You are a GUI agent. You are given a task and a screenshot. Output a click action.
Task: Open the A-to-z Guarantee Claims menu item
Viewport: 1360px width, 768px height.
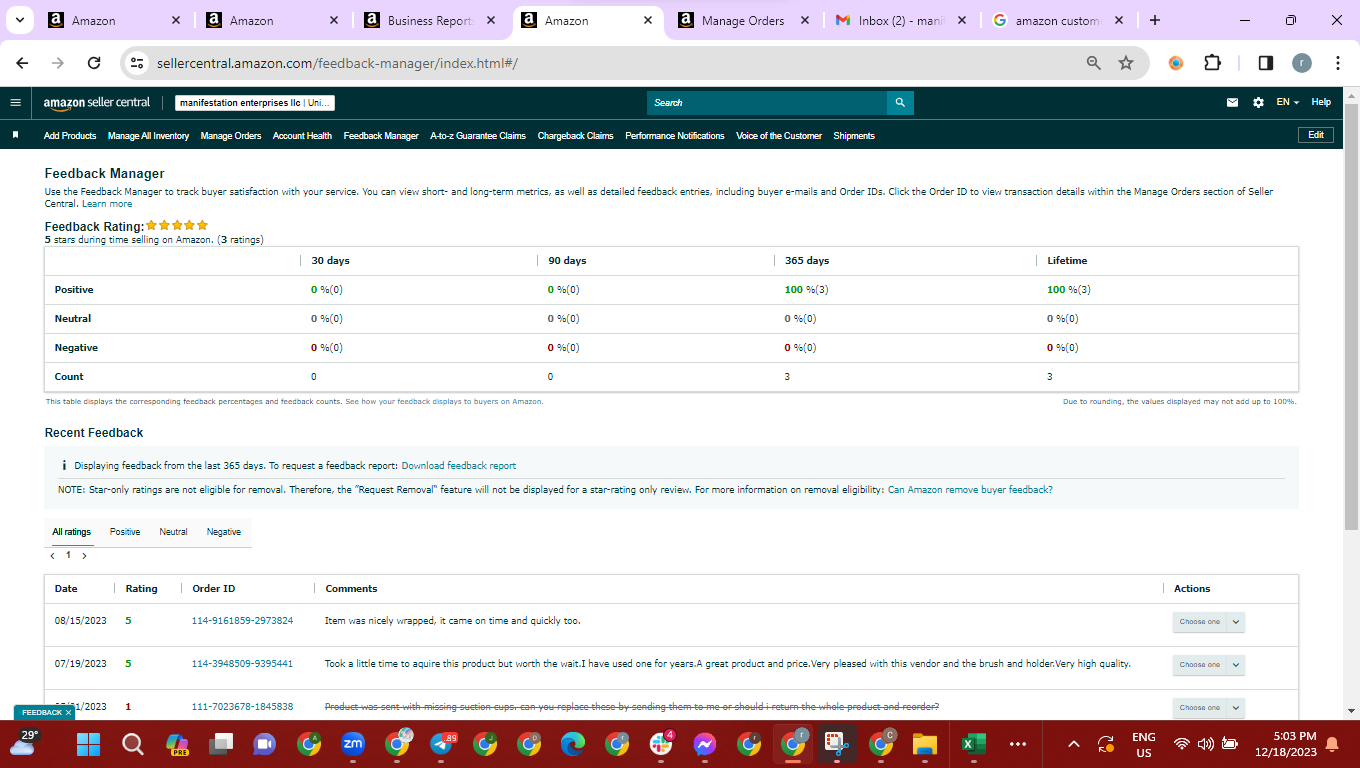click(x=478, y=136)
